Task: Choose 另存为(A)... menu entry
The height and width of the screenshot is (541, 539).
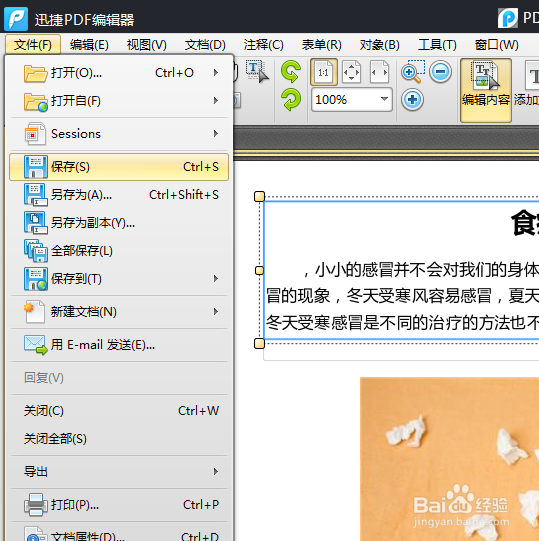Action: tap(119, 195)
